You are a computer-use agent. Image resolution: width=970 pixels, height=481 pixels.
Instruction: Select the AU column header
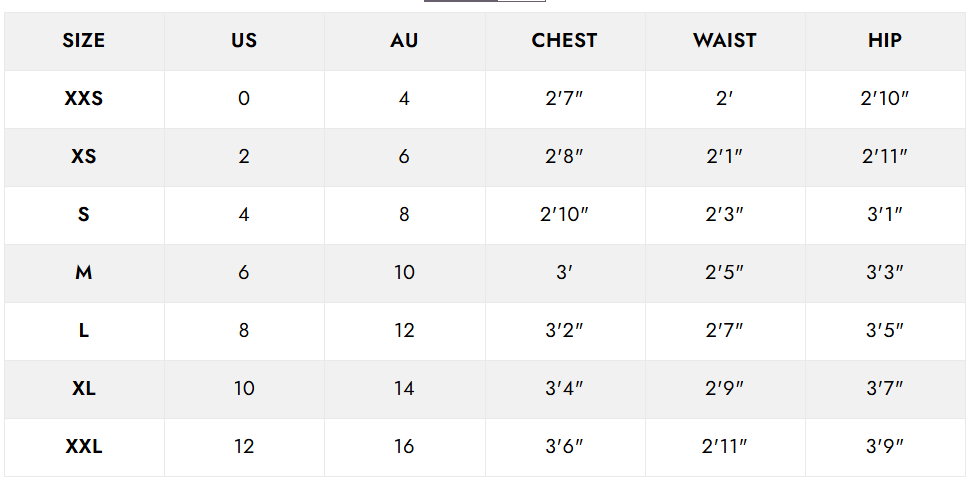click(404, 41)
